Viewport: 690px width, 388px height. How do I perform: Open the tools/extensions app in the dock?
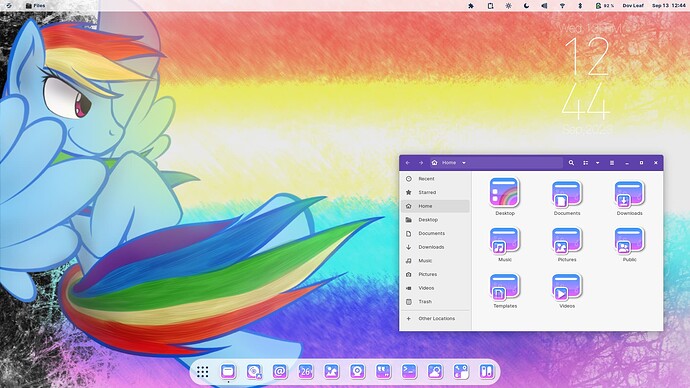[461, 372]
